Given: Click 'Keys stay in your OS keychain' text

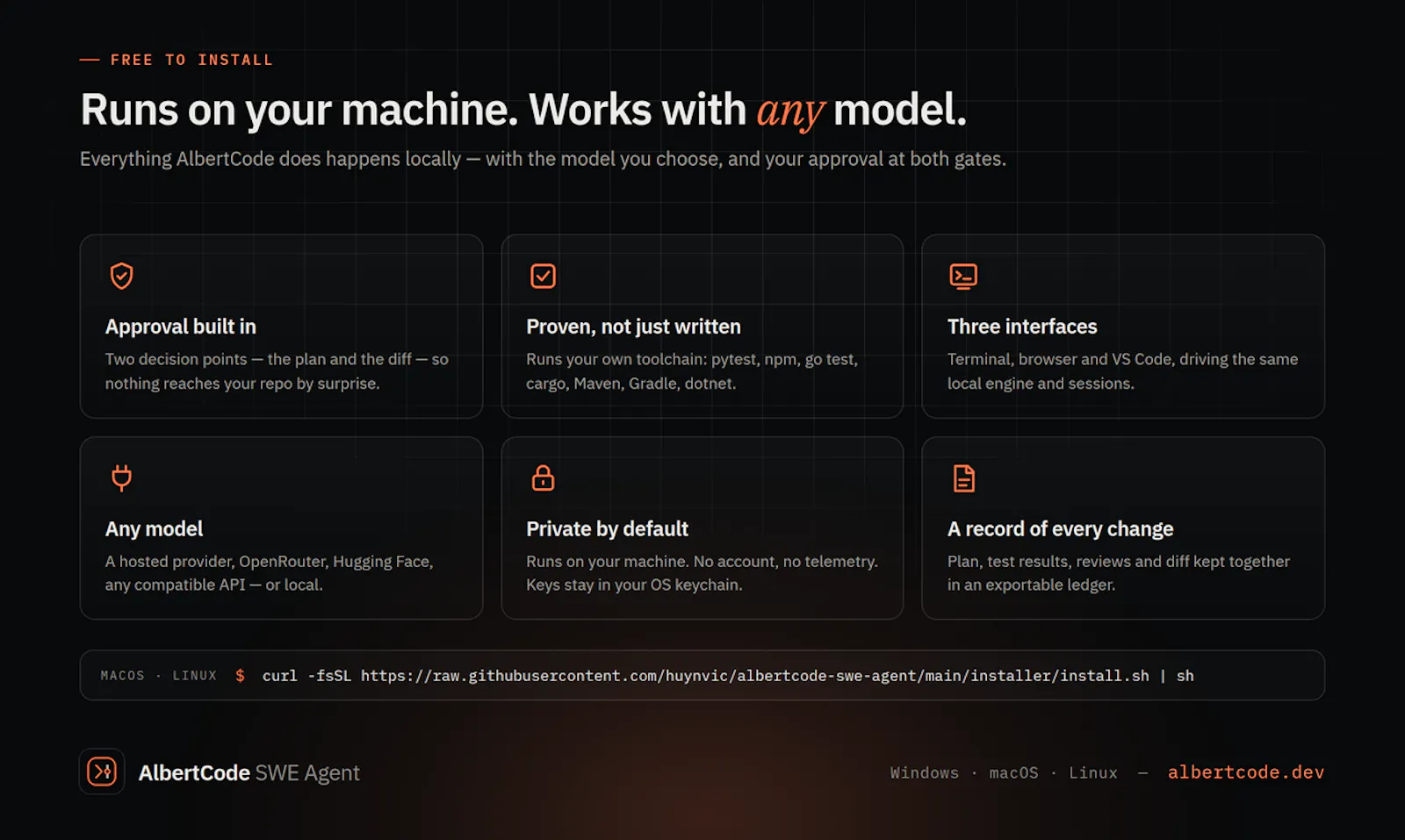Looking at the screenshot, I should click(634, 585).
